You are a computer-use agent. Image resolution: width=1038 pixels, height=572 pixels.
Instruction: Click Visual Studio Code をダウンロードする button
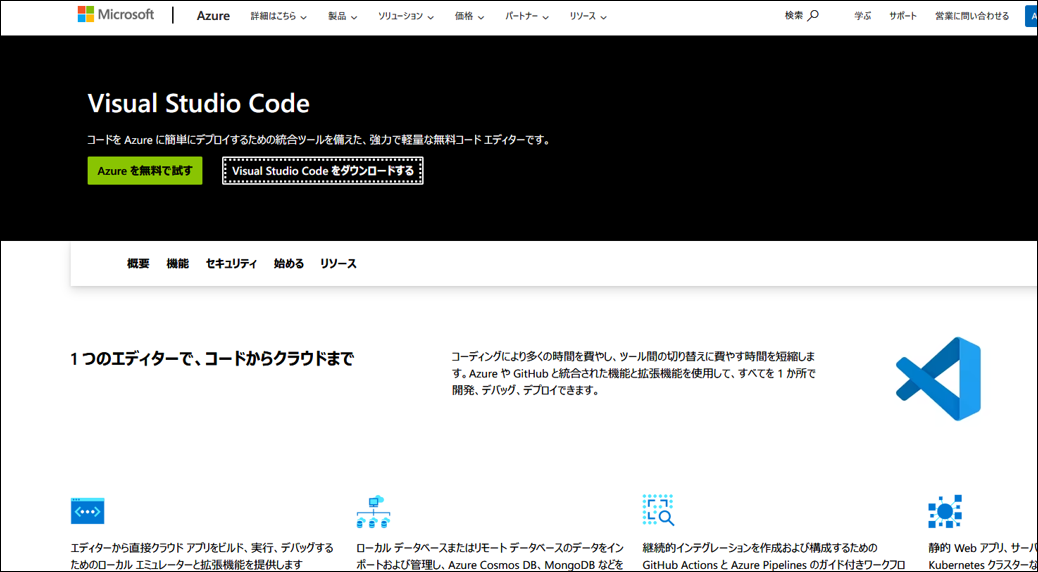[x=322, y=171]
